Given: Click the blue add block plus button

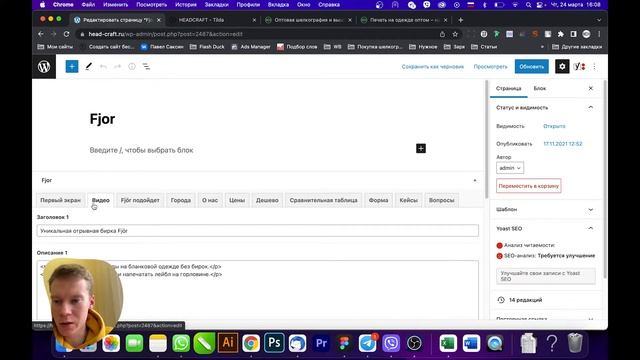Looking at the screenshot, I should coord(72,67).
